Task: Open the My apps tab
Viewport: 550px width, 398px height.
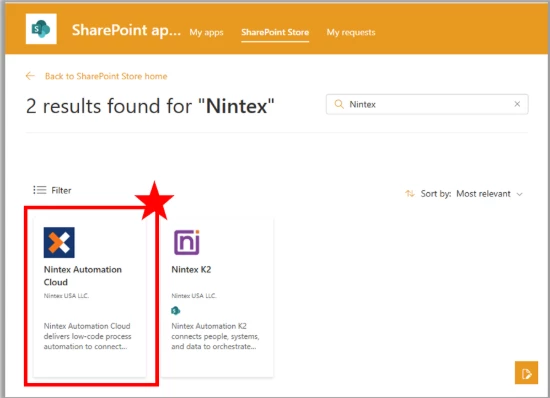Action: 206,32
